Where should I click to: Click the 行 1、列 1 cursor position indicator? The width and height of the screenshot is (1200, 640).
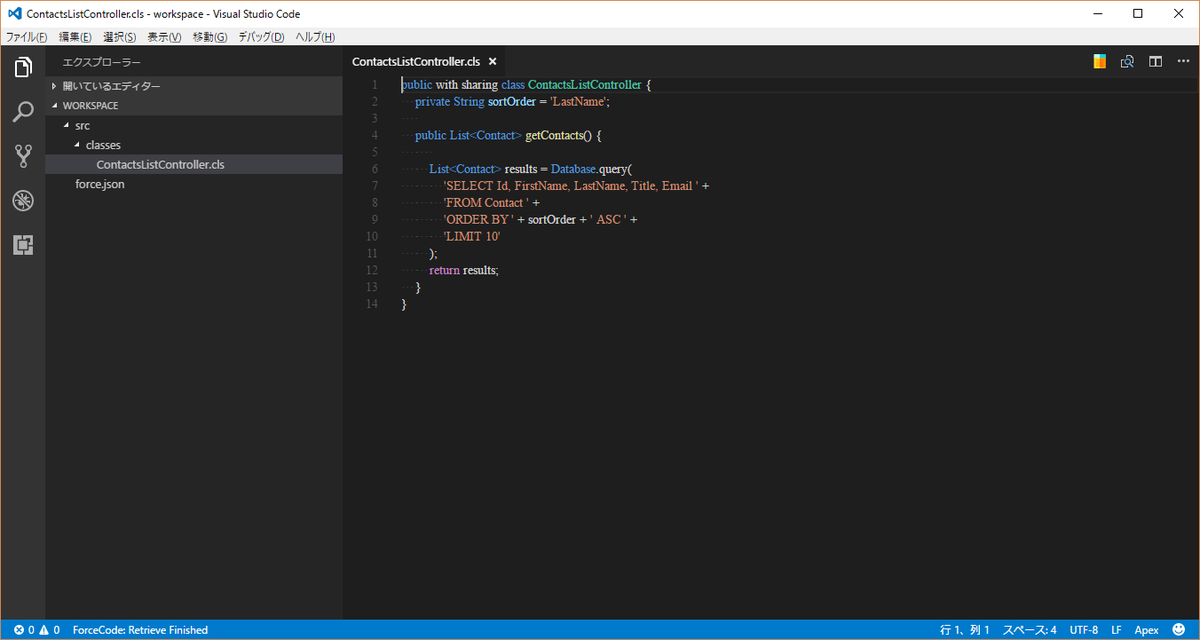click(965, 630)
